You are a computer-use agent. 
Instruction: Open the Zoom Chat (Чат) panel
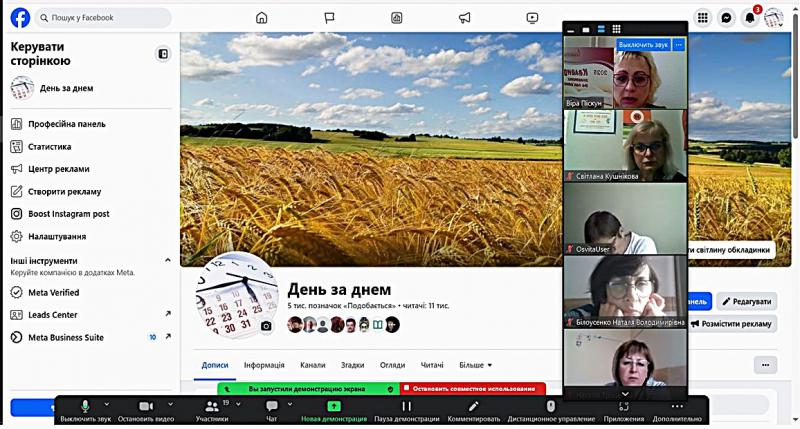271,411
